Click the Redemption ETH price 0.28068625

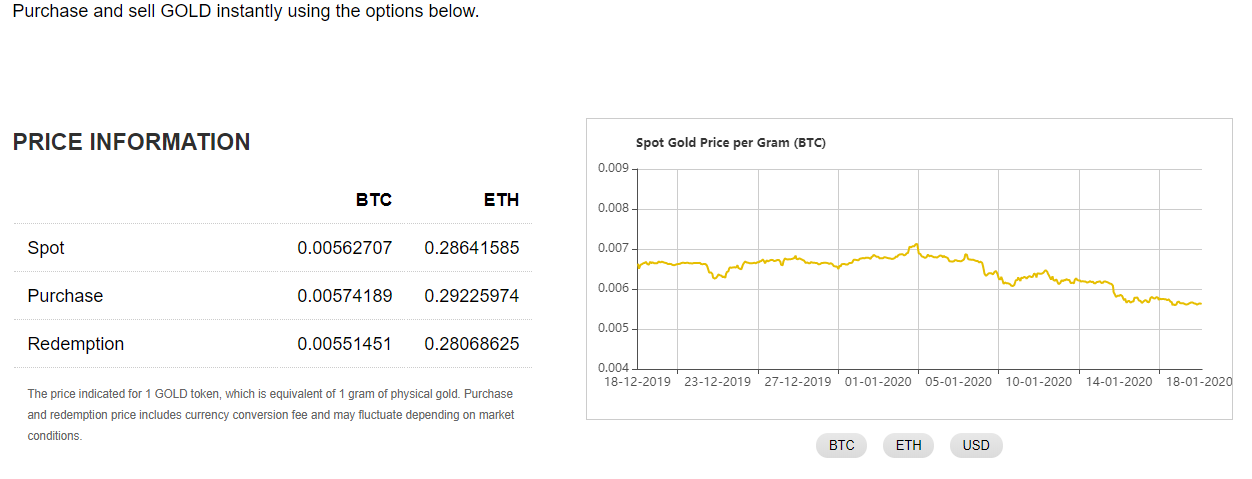tap(471, 344)
